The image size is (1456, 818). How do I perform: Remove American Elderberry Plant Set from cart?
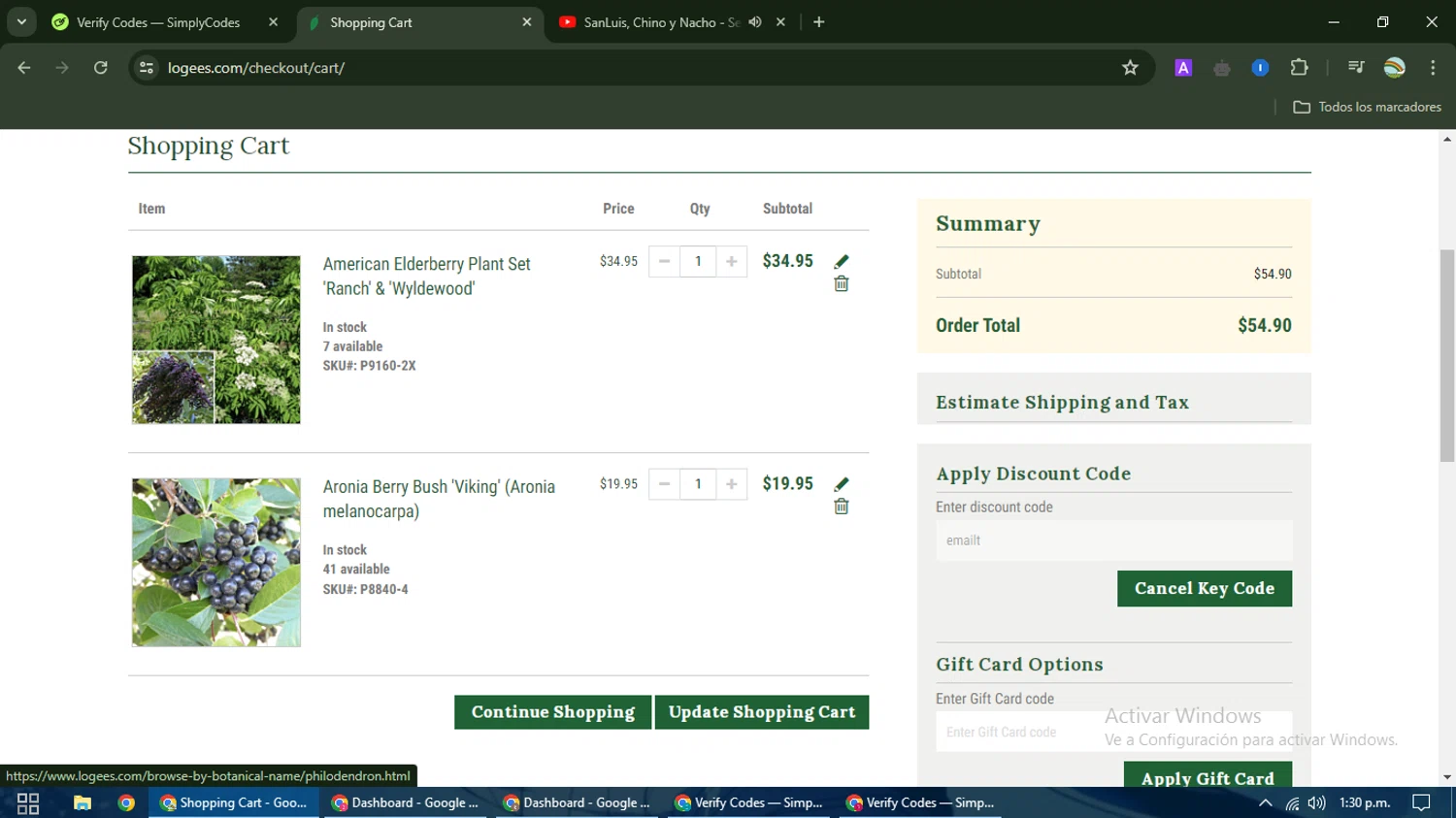point(842,283)
